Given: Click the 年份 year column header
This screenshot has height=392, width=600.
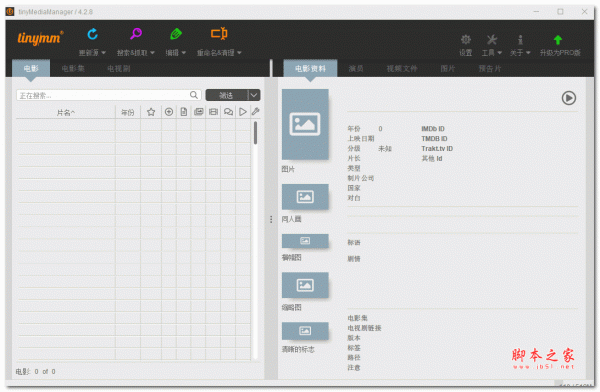Looking at the screenshot, I should coord(128,112).
